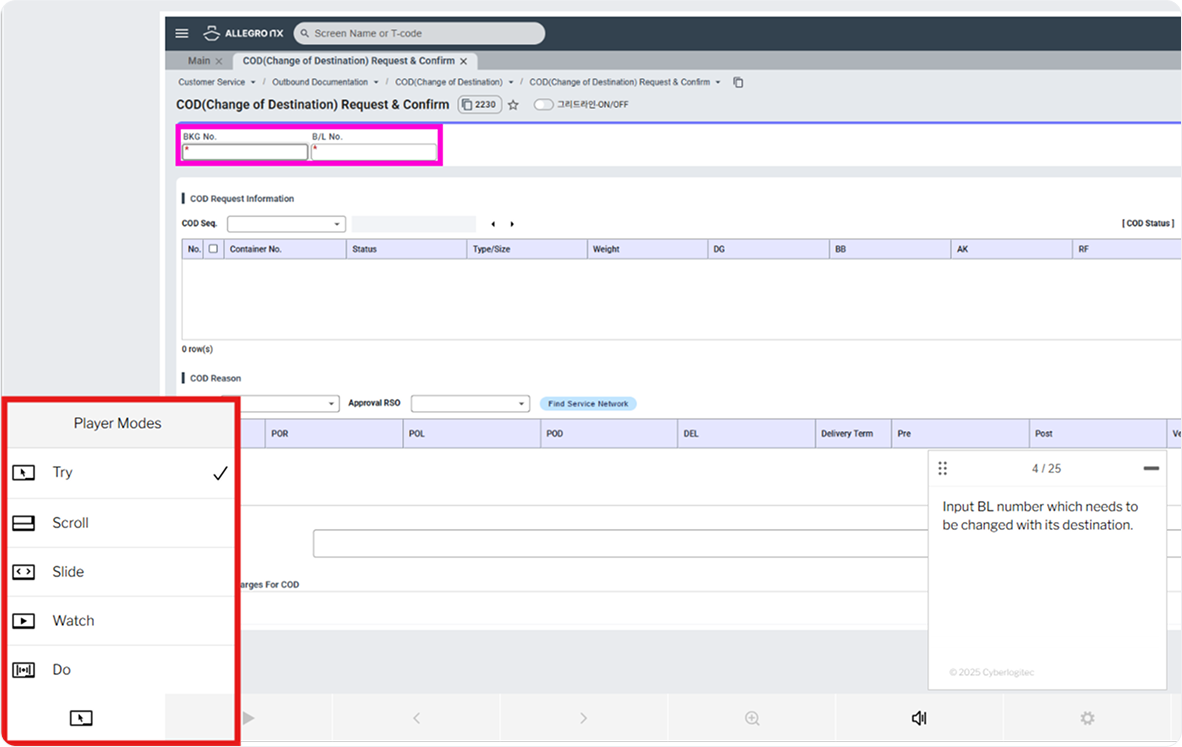This screenshot has height=747, width=1182.
Task: Open the player settings gear
Action: [x=1087, y=718]
